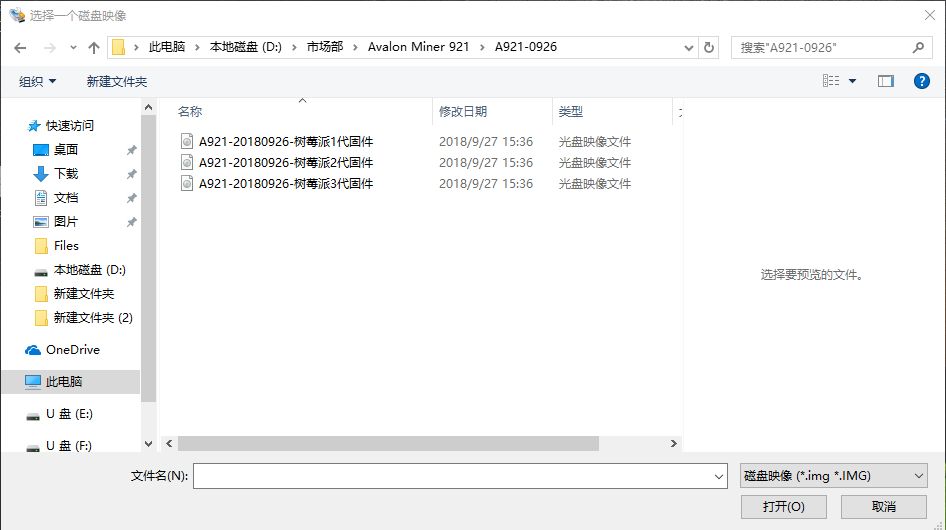Expand chevron after Avalon Miner 921

click(482, 47)
